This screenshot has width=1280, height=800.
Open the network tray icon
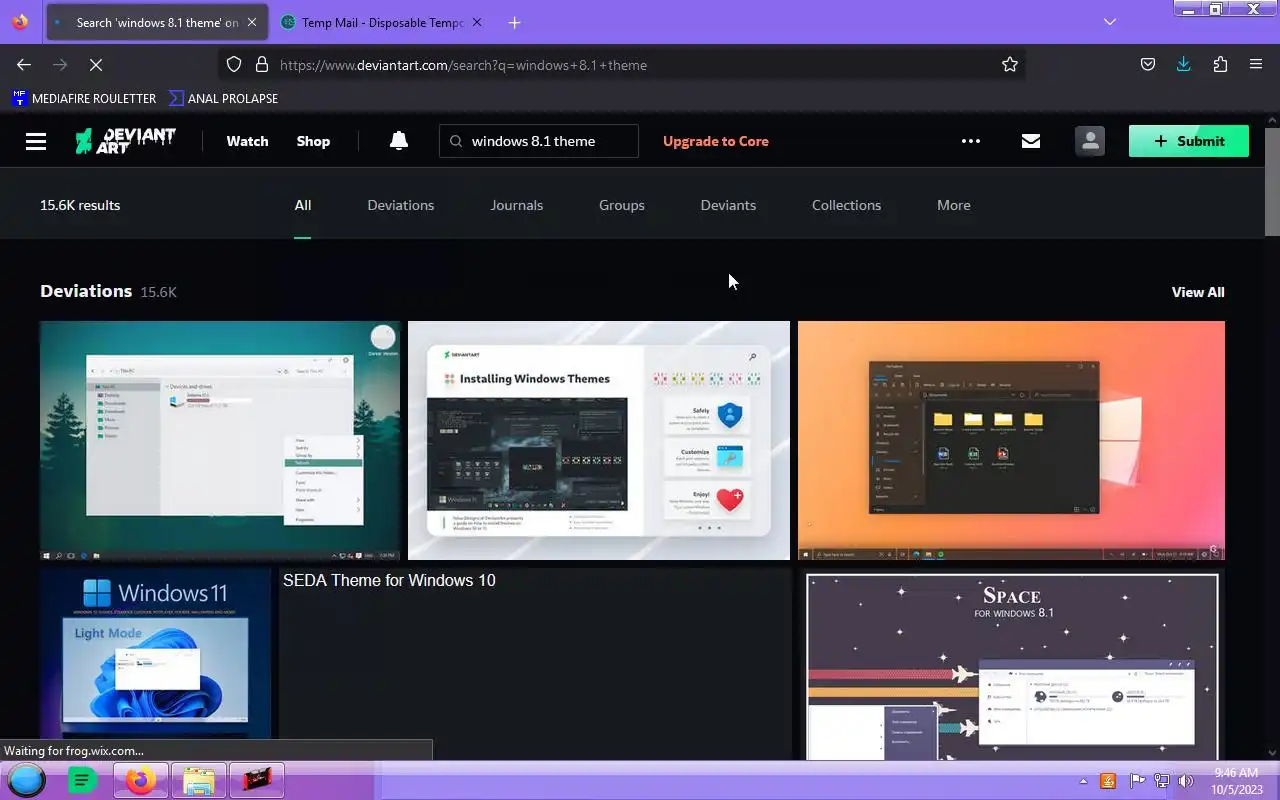tap(1162, 781)
